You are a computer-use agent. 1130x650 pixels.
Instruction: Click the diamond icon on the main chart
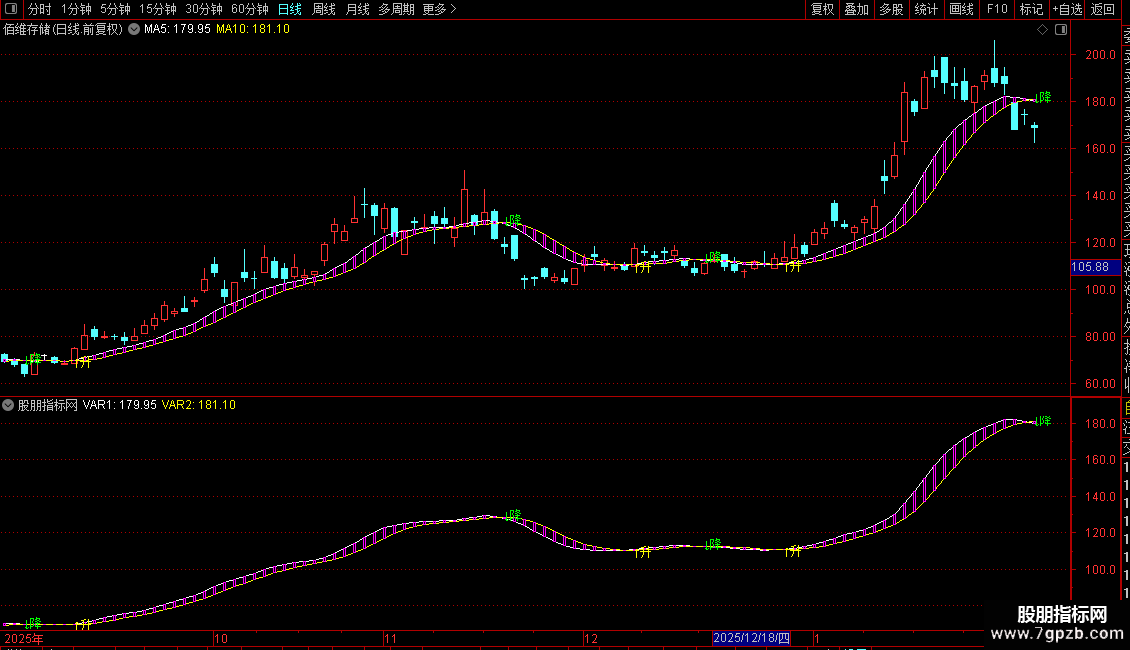tap(1042, 30)
